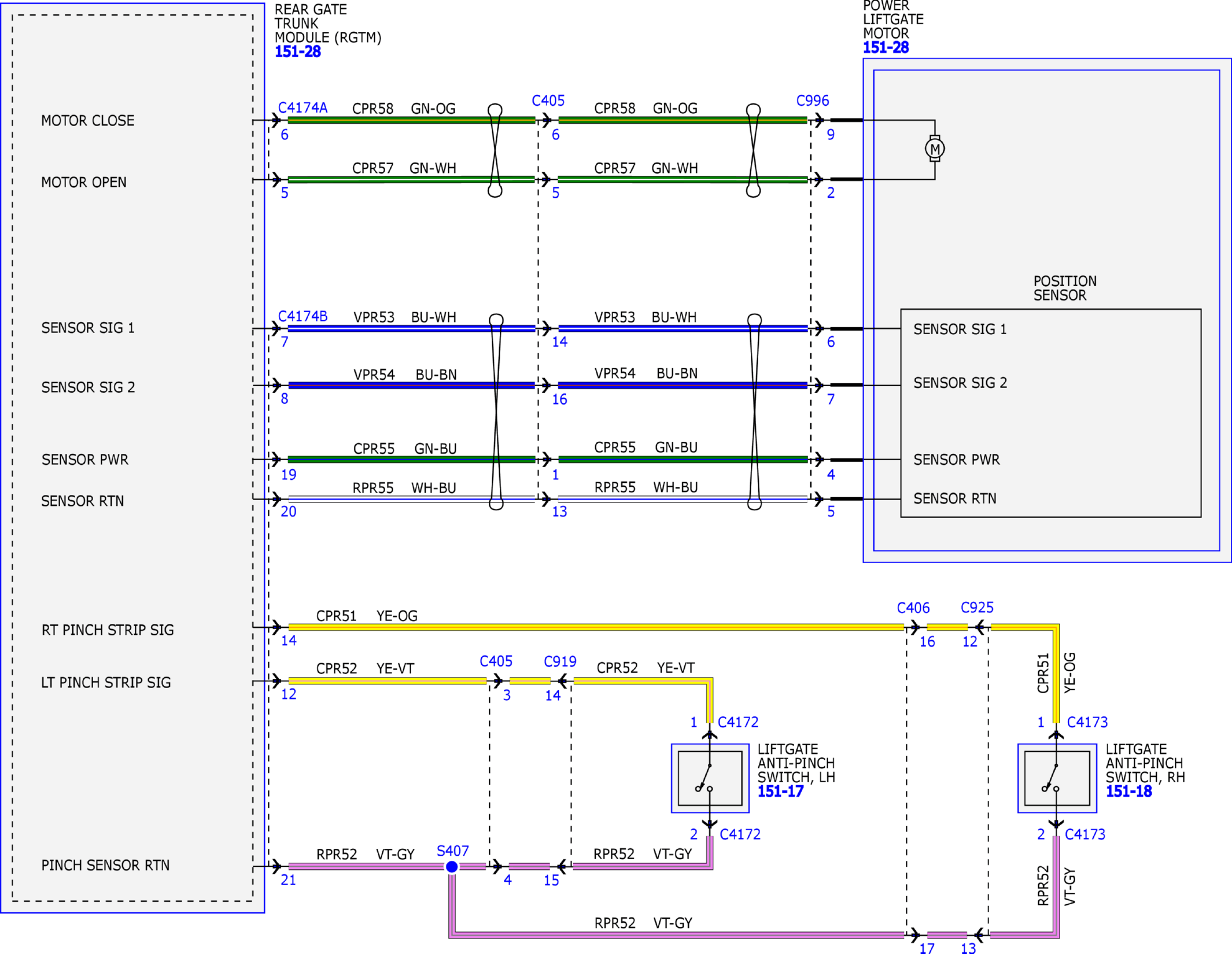1232x954 pixels.
Task: Click the left VPR54 BU-BN wire label
Action: (x=405, y=375)
